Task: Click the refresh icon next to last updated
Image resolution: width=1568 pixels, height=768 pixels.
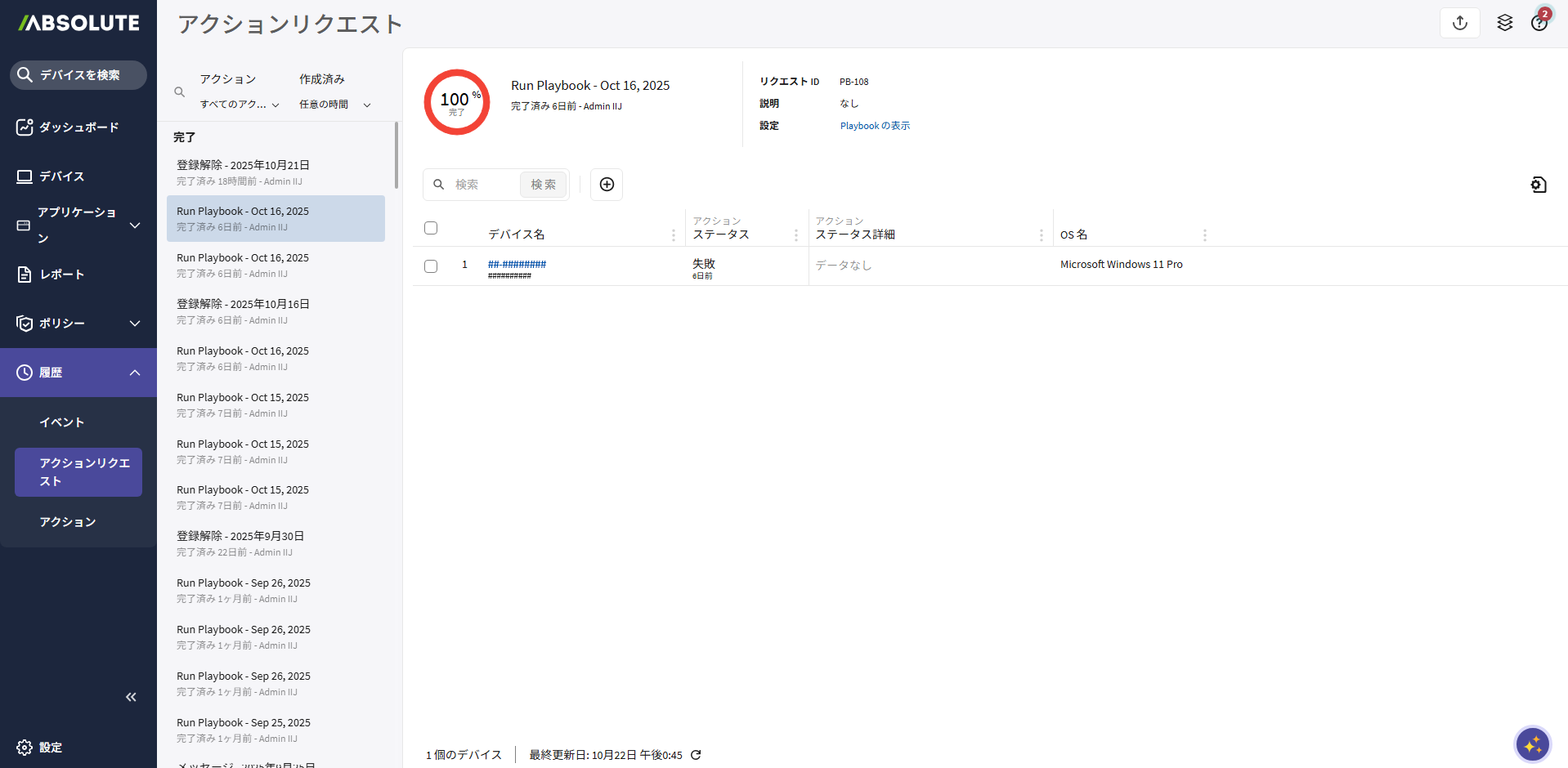Action: (x=696, y=755)
